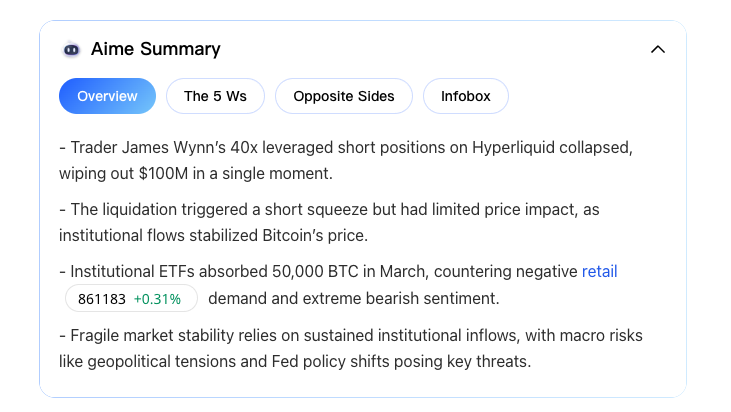
Task: Click the Aime robot icon
Action: tap(71, 49)
